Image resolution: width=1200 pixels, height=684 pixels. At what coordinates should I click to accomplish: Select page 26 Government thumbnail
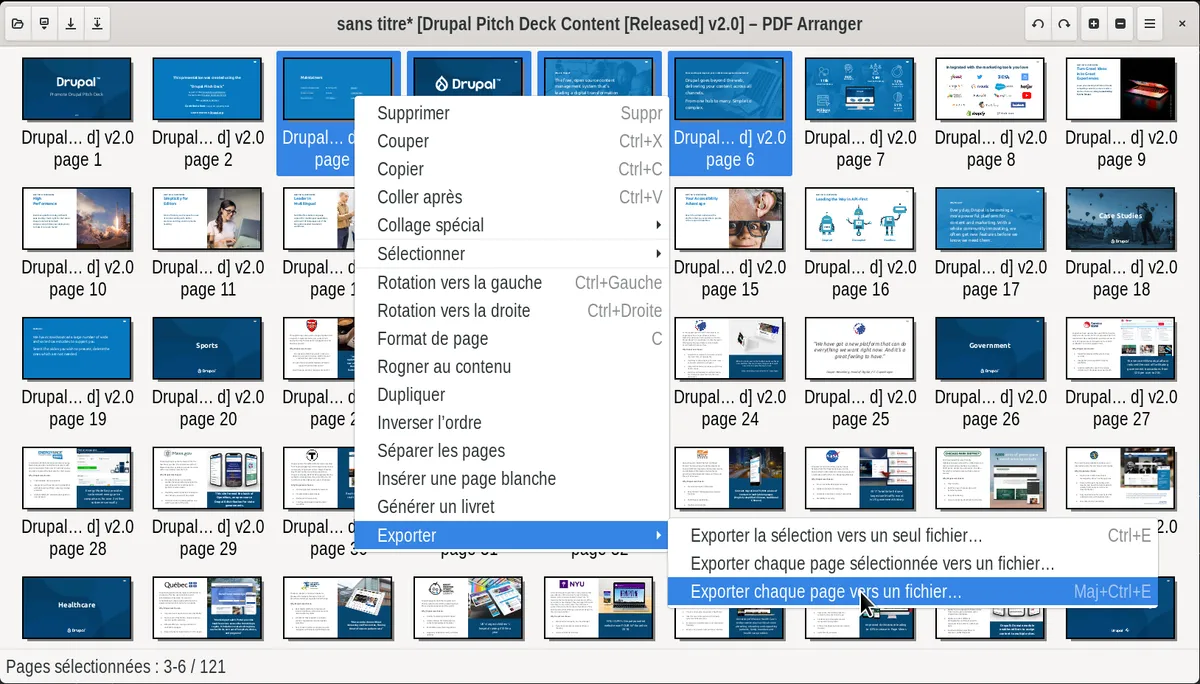991,348
